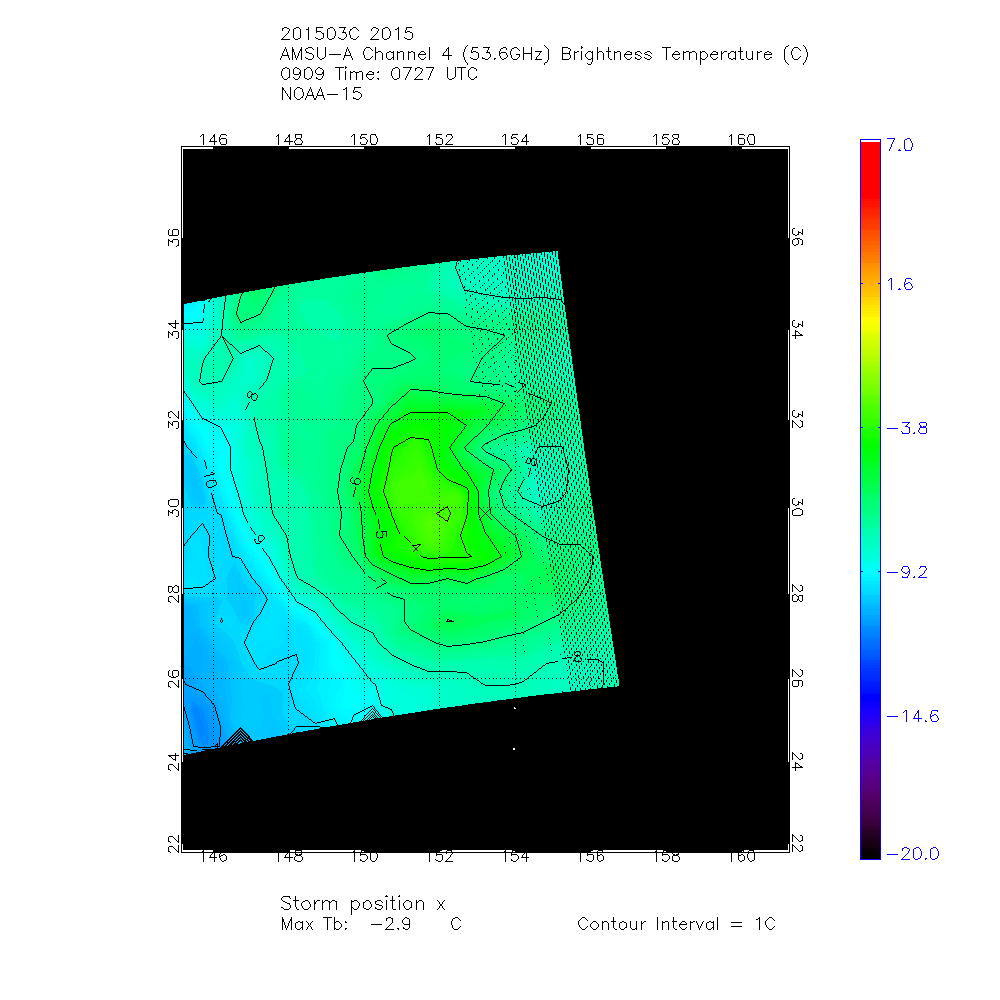Screen dimensions: 1000x1000
Task: Click the bottom axis longitude label '150'
Action: pyautogui.click(x=364, y=857)
